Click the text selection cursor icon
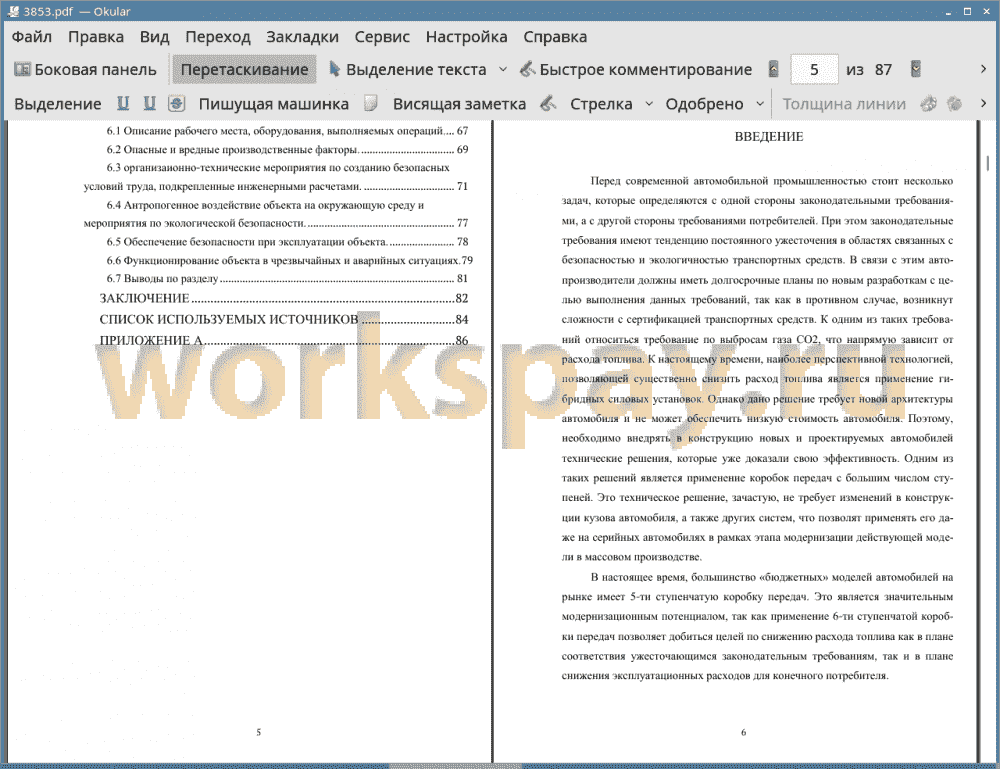 [334, 69]
